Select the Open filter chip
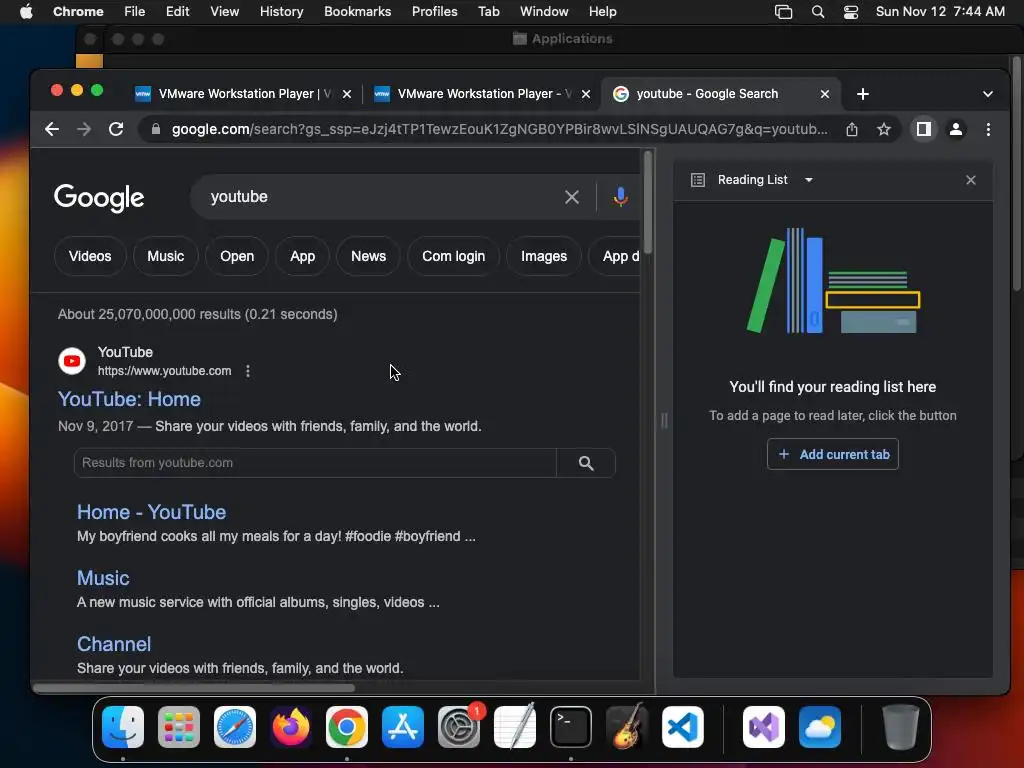 (x=236, y=256)
